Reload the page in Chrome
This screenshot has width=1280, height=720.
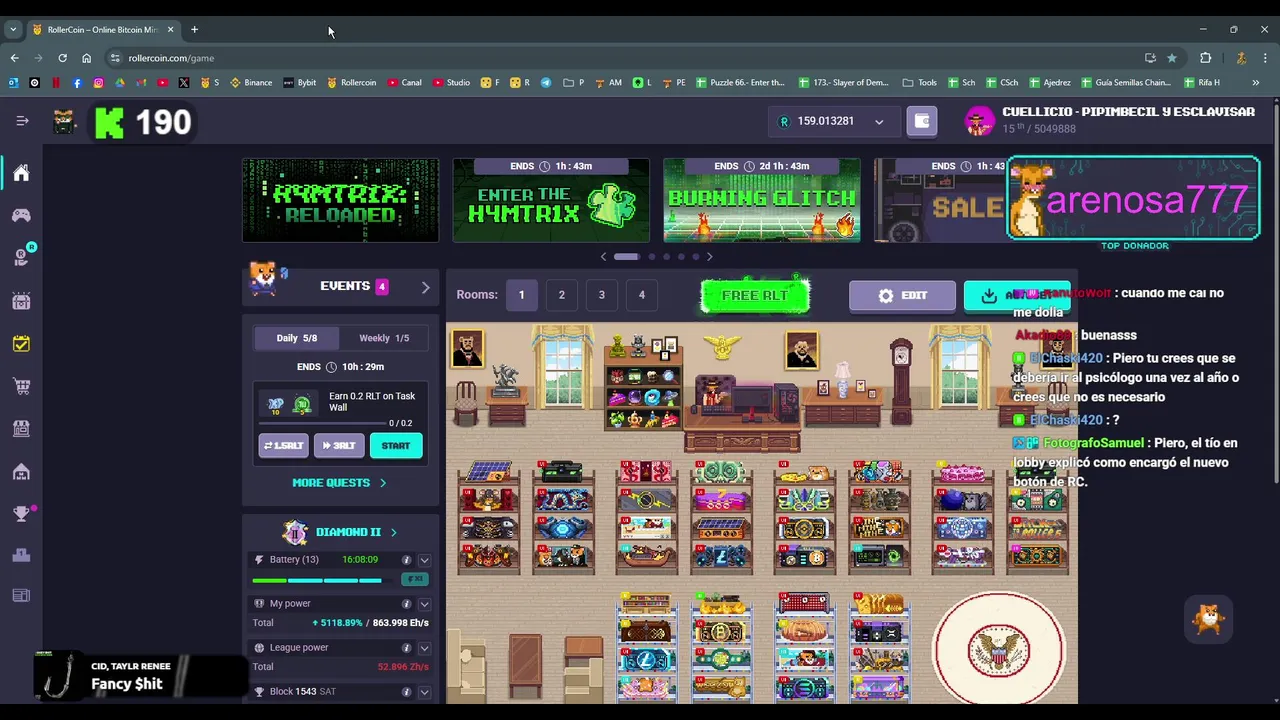[x=62, y=58]
